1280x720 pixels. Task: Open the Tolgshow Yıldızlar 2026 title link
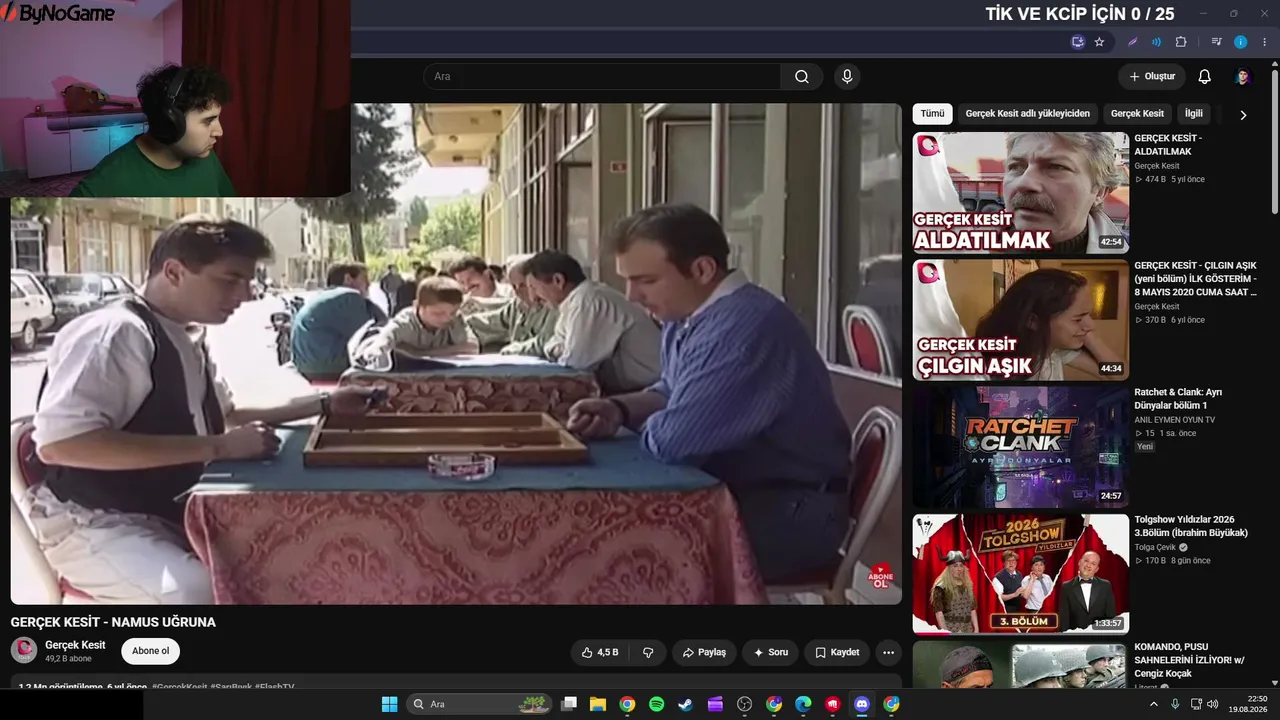pos(1191,526)
